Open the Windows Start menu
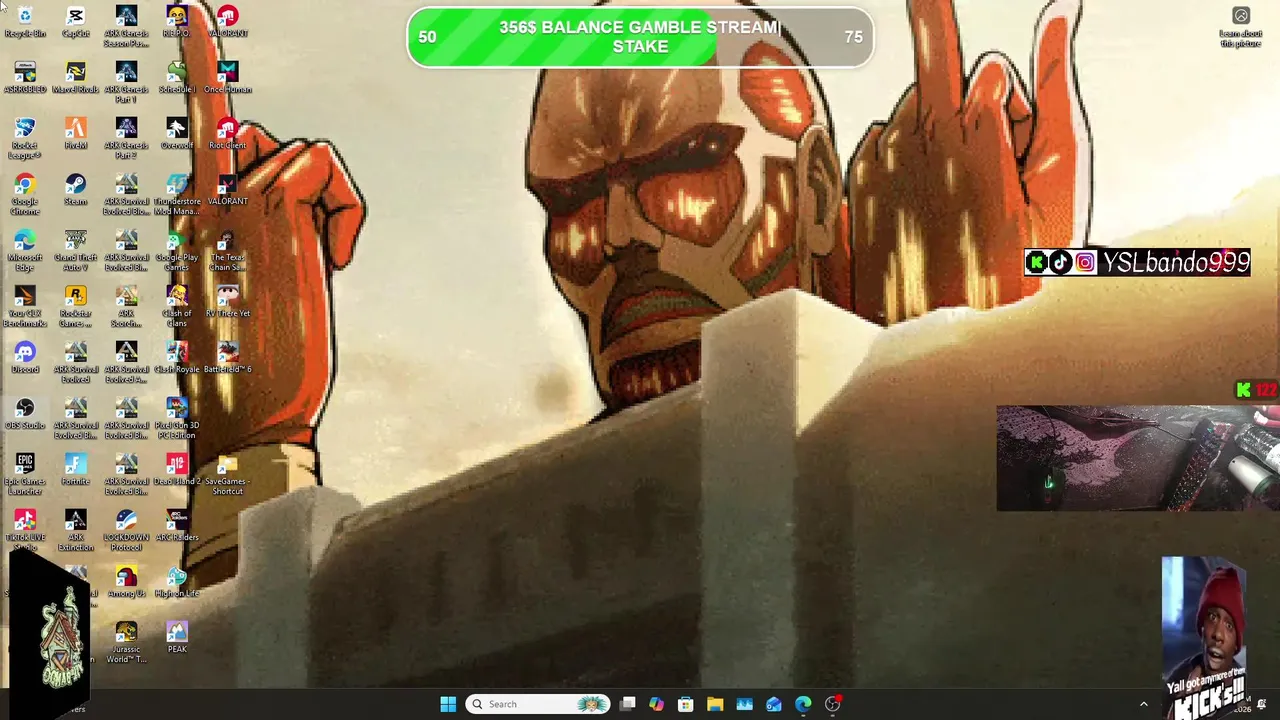 point(448,704)
